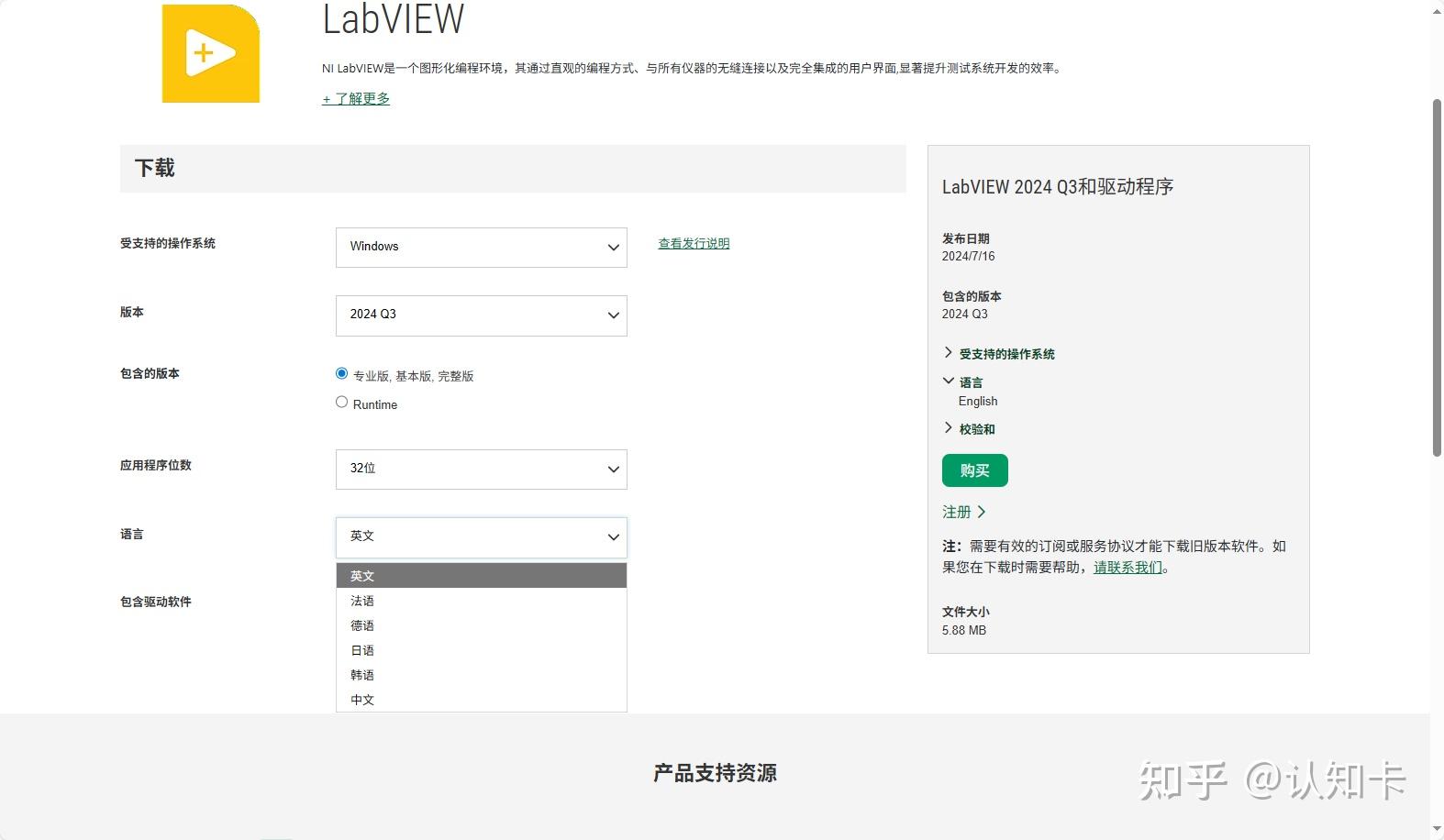
Task: Open the 查看发行说明 release notes link
Action: tap(694, 243)
